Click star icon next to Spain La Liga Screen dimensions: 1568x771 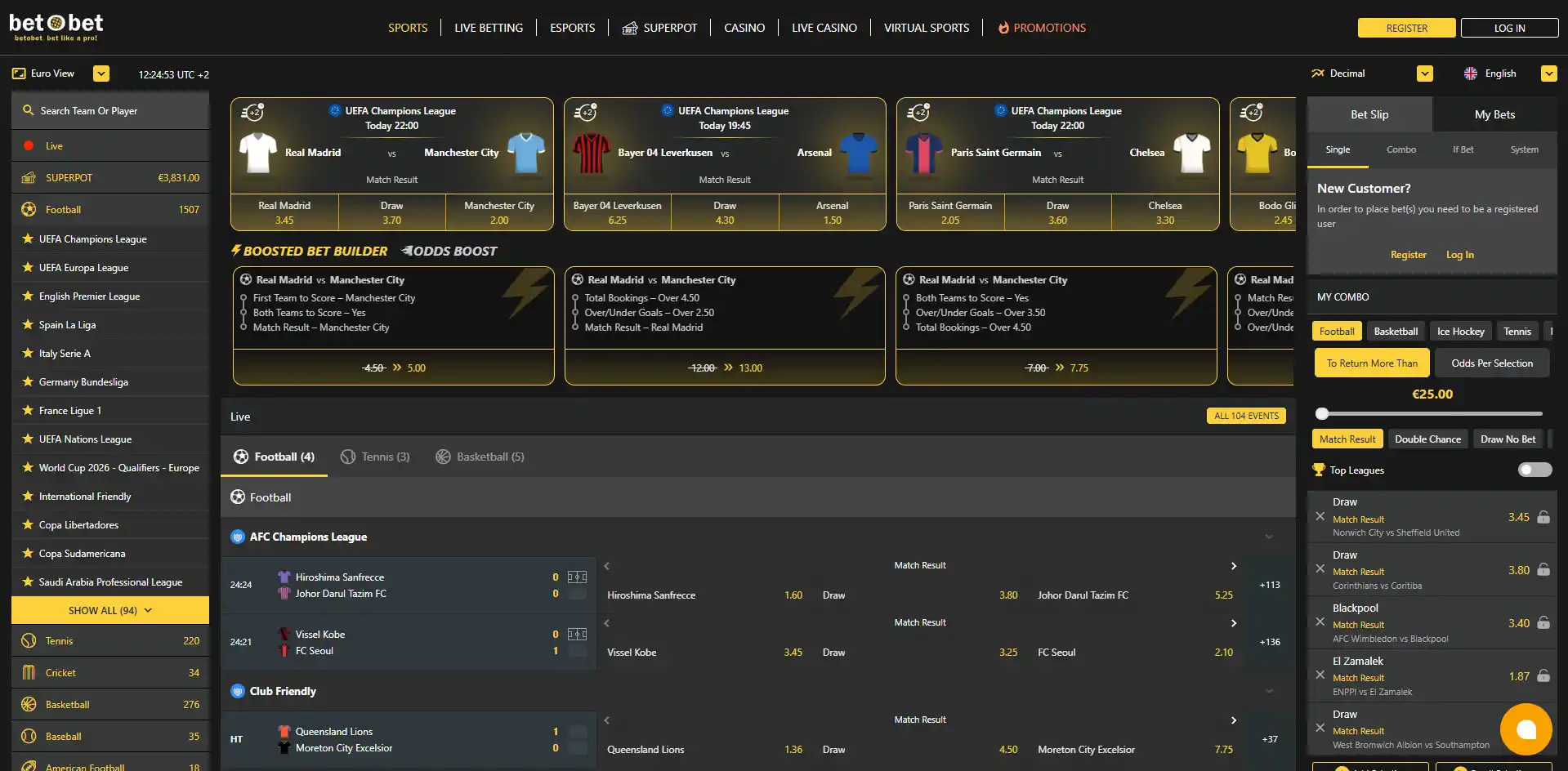click(x=28, y=324)
